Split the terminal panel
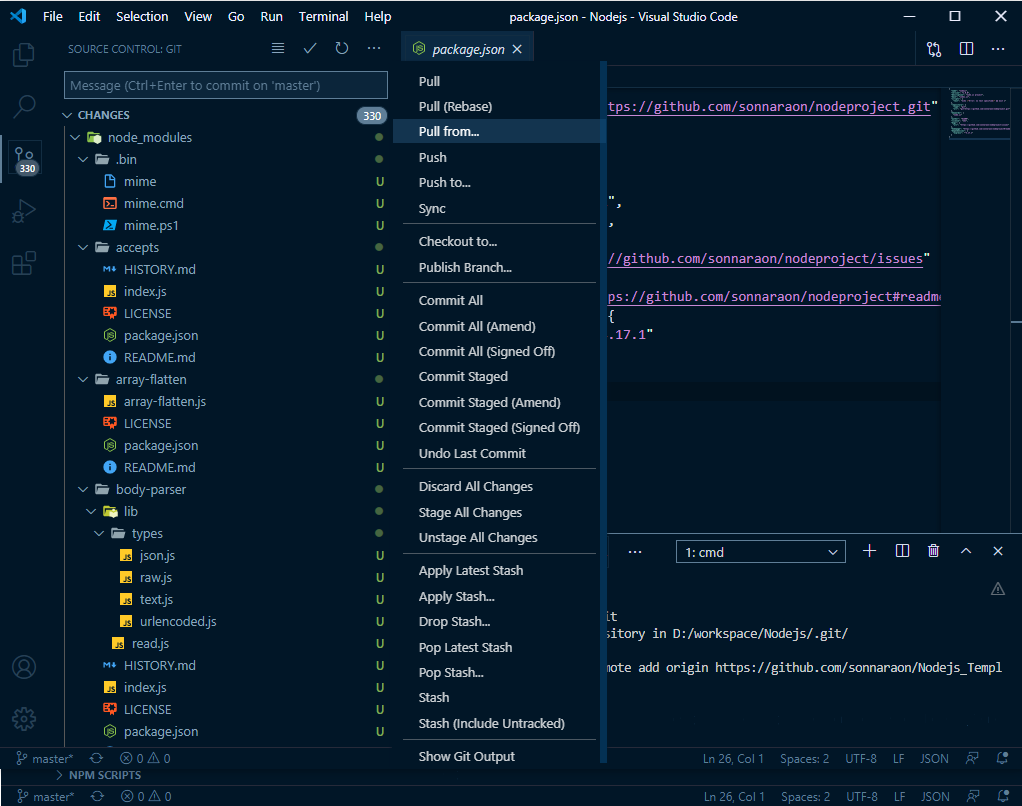The image size is (1022, 806). pos(902,551)
